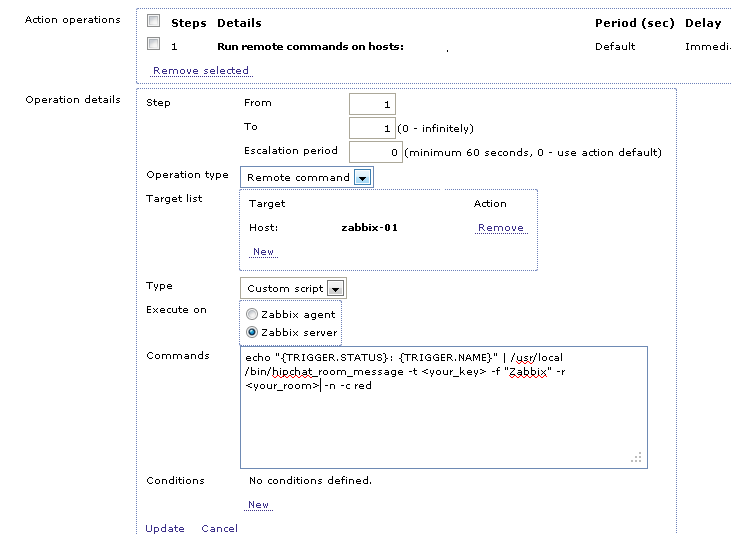Click the 'Execute on' label
Screen dimensions: 731x534
click(x=176, y=310)
